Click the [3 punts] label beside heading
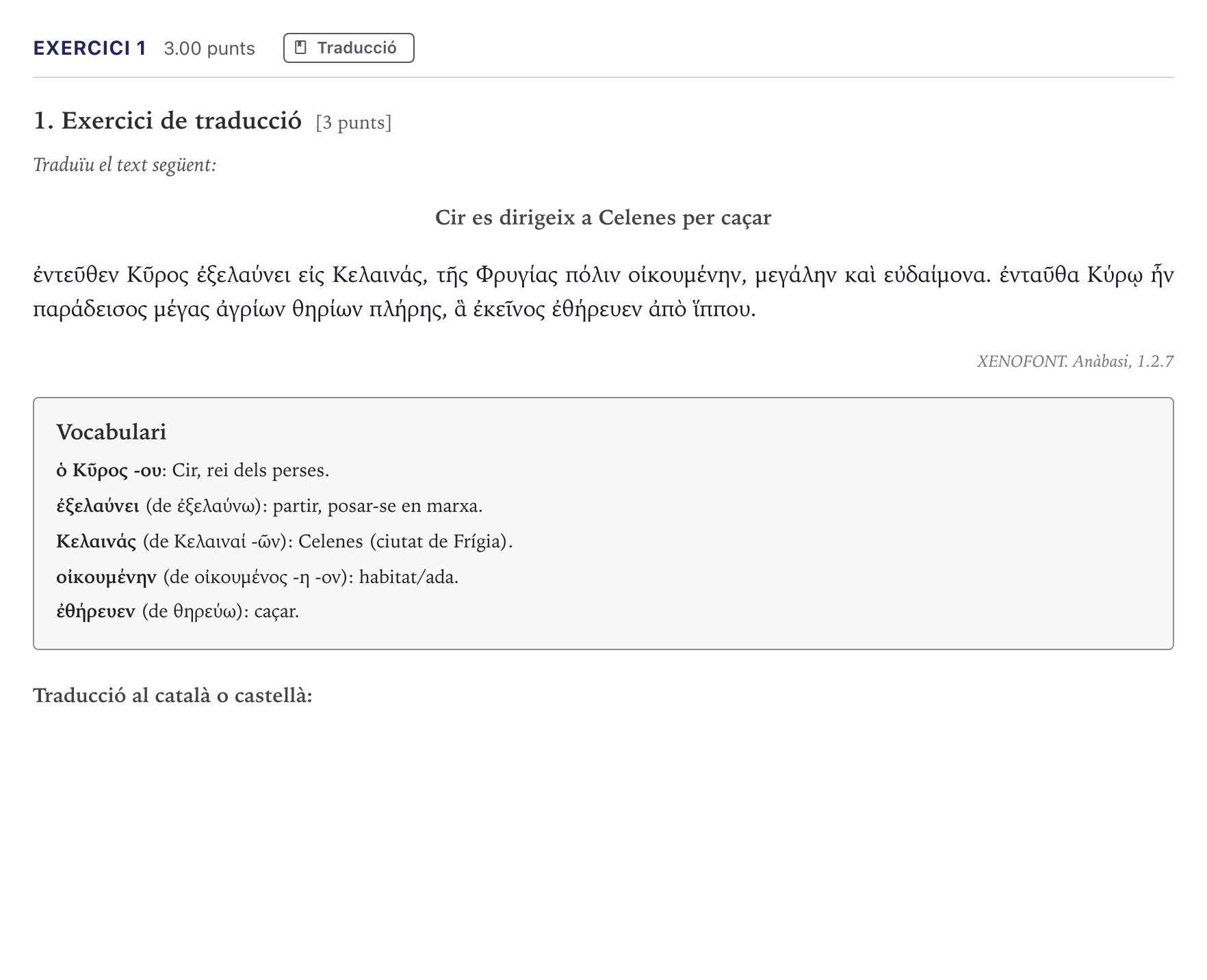 354,122
